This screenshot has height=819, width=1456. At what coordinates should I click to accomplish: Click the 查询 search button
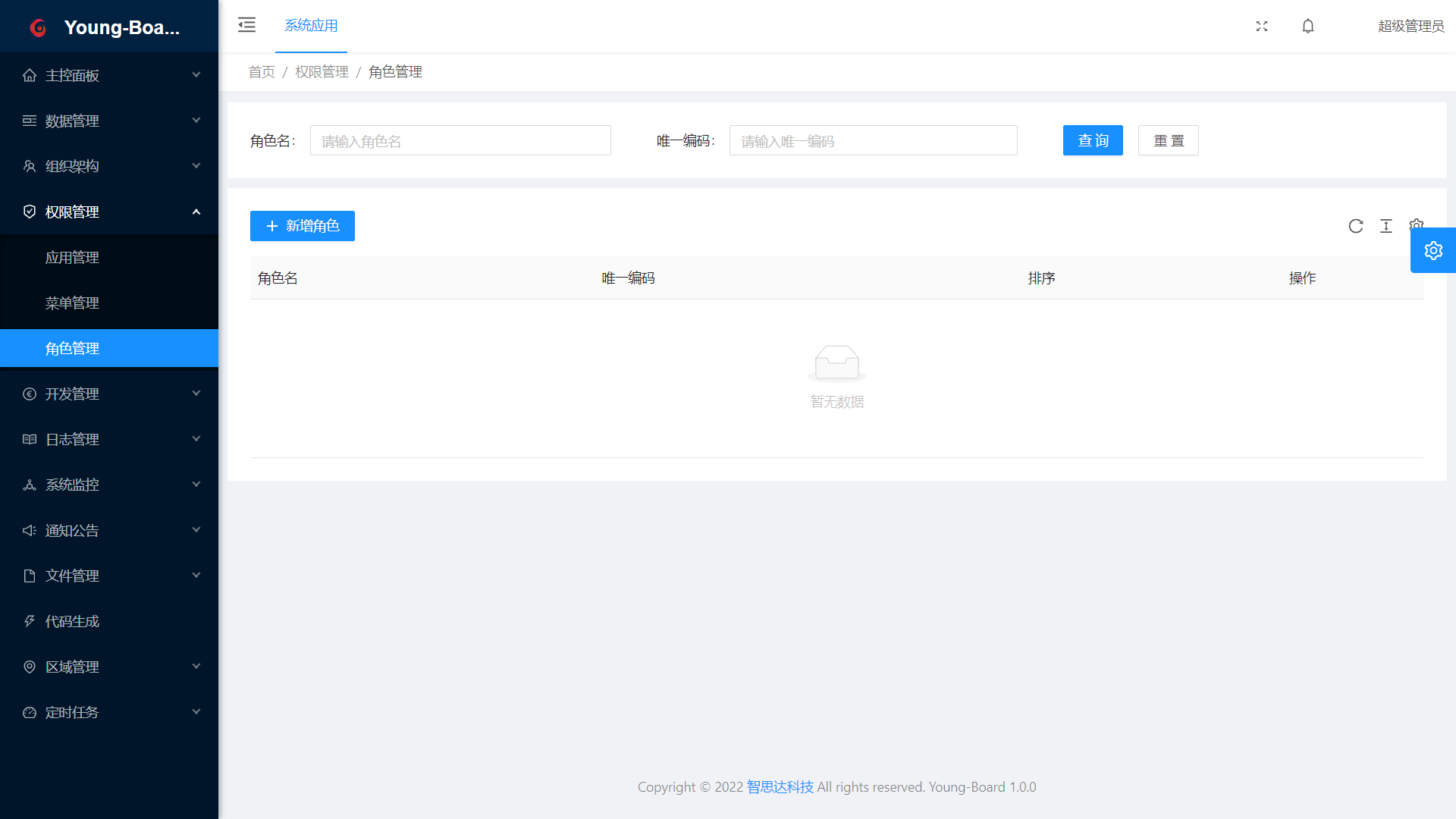pos(1092,140)
